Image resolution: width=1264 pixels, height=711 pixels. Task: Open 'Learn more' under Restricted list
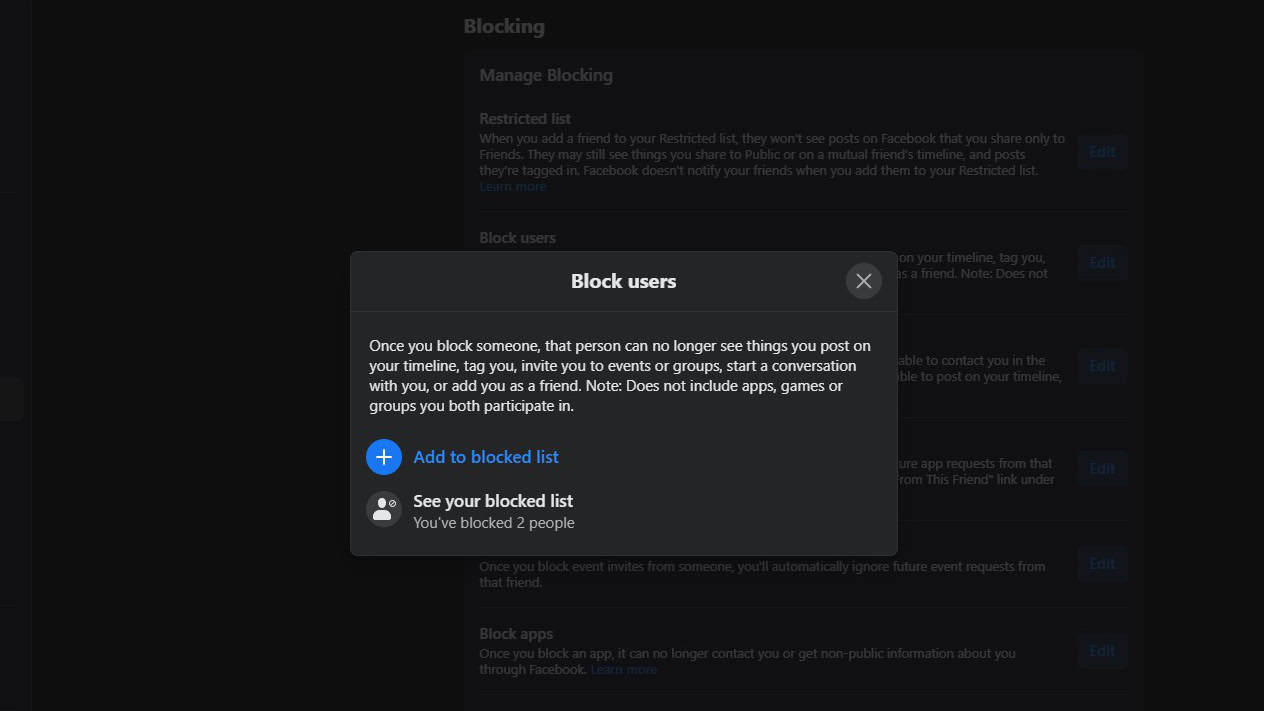pos(512,187)
